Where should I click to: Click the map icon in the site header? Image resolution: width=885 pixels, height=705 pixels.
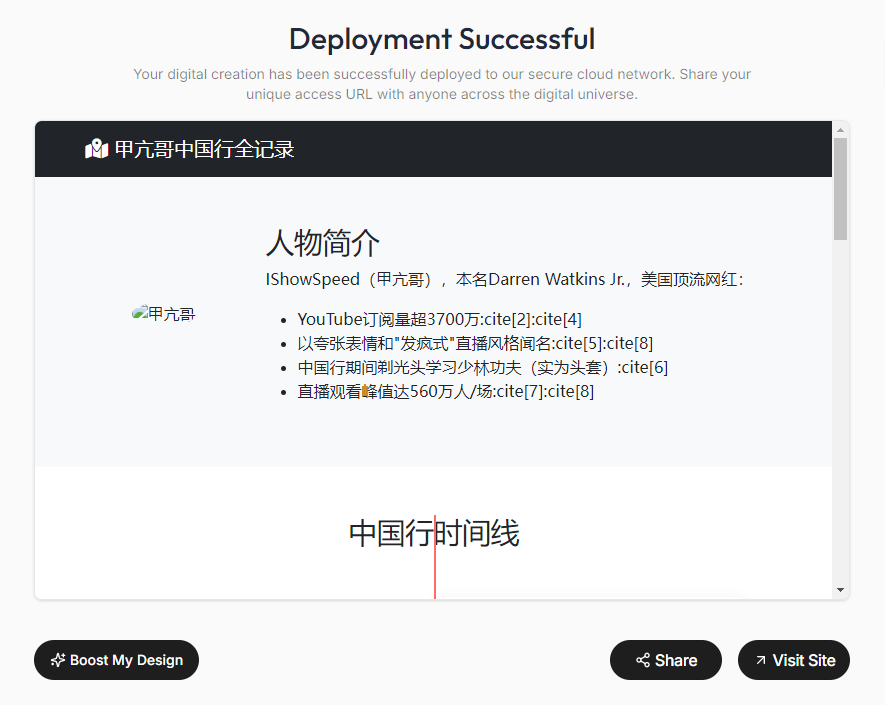pos(97,149)
